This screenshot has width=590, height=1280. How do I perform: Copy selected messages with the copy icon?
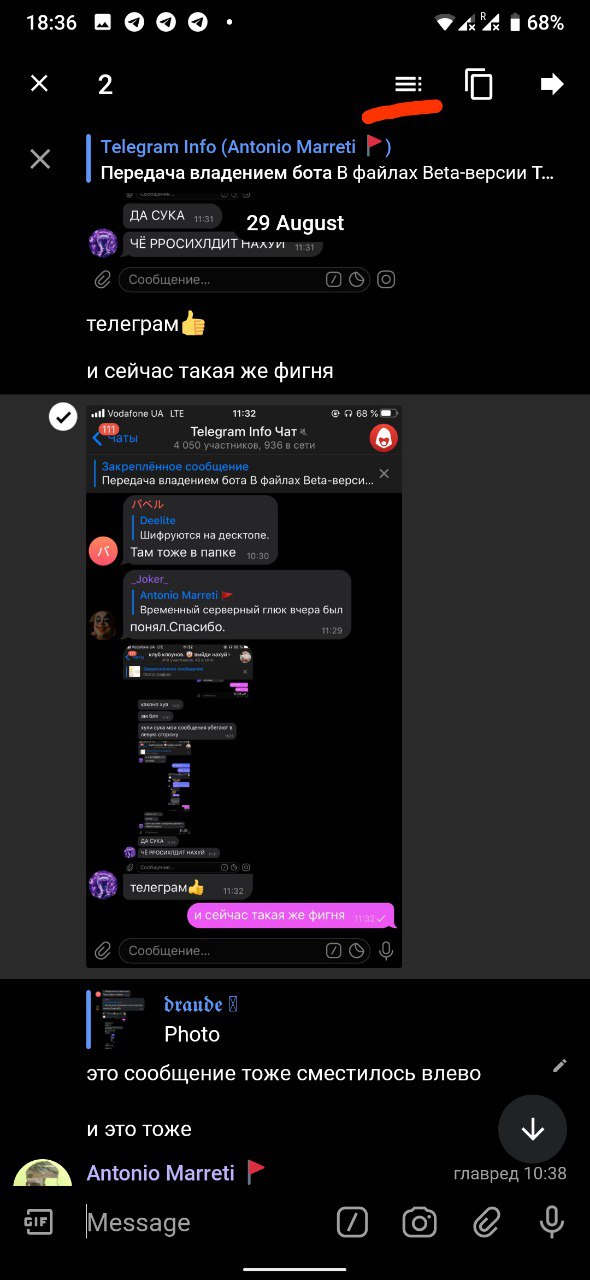click(x=479, y=84)
